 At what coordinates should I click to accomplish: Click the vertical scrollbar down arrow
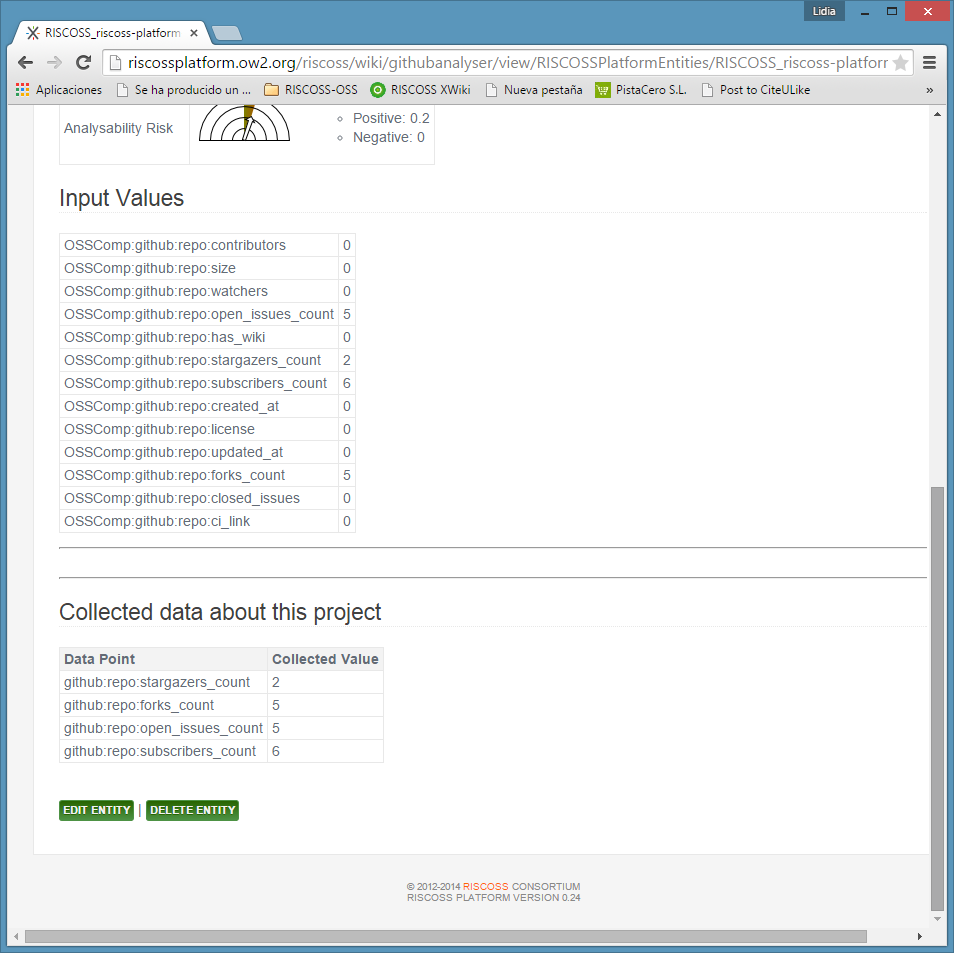pos(937,918)
